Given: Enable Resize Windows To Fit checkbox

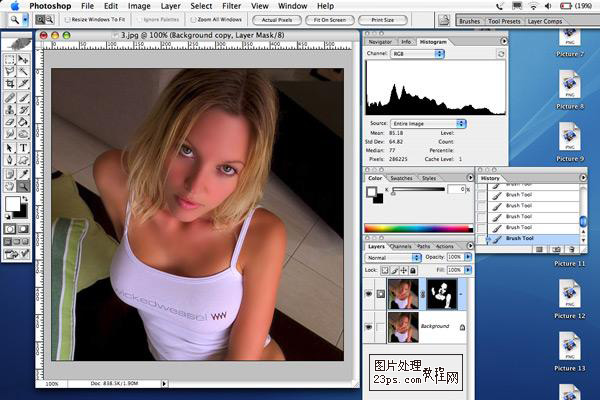Looking at the screenshot, I should tap(67, 20).
